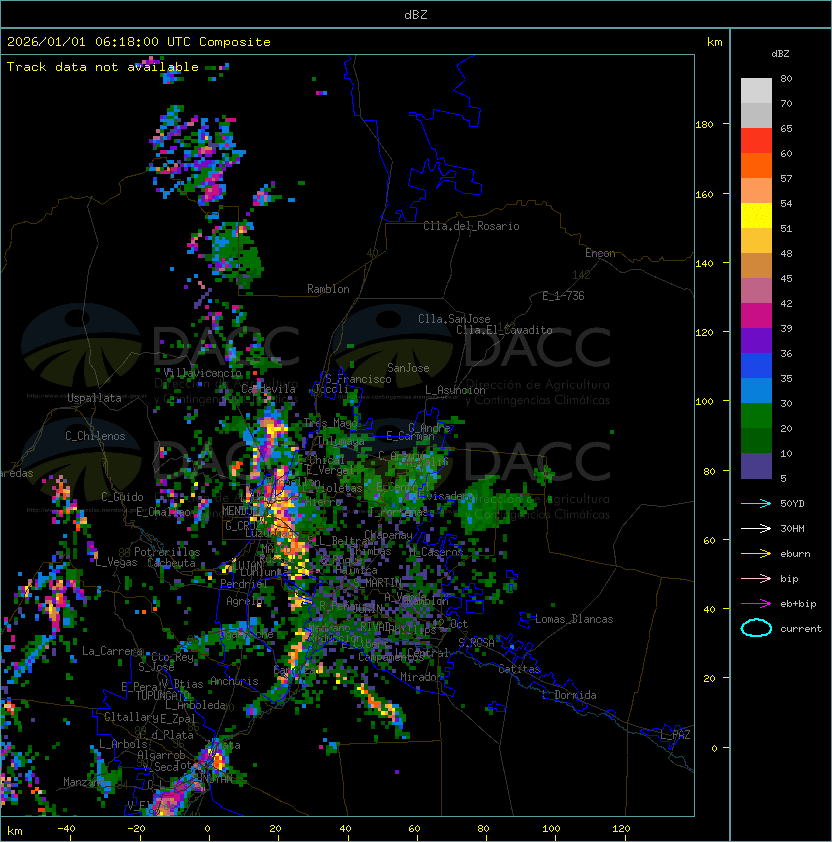832x842 pixels.
Task: Click the Lomas_Blancas map label
Action: [574, 619]
